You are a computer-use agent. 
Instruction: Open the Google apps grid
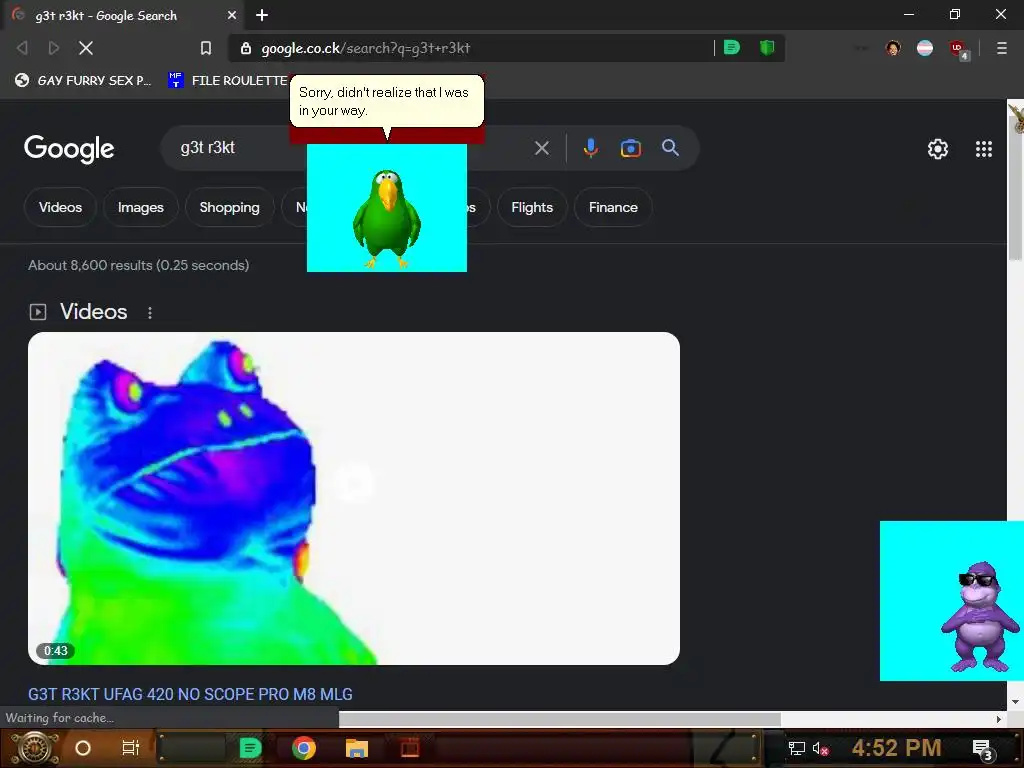click(984, 149)
